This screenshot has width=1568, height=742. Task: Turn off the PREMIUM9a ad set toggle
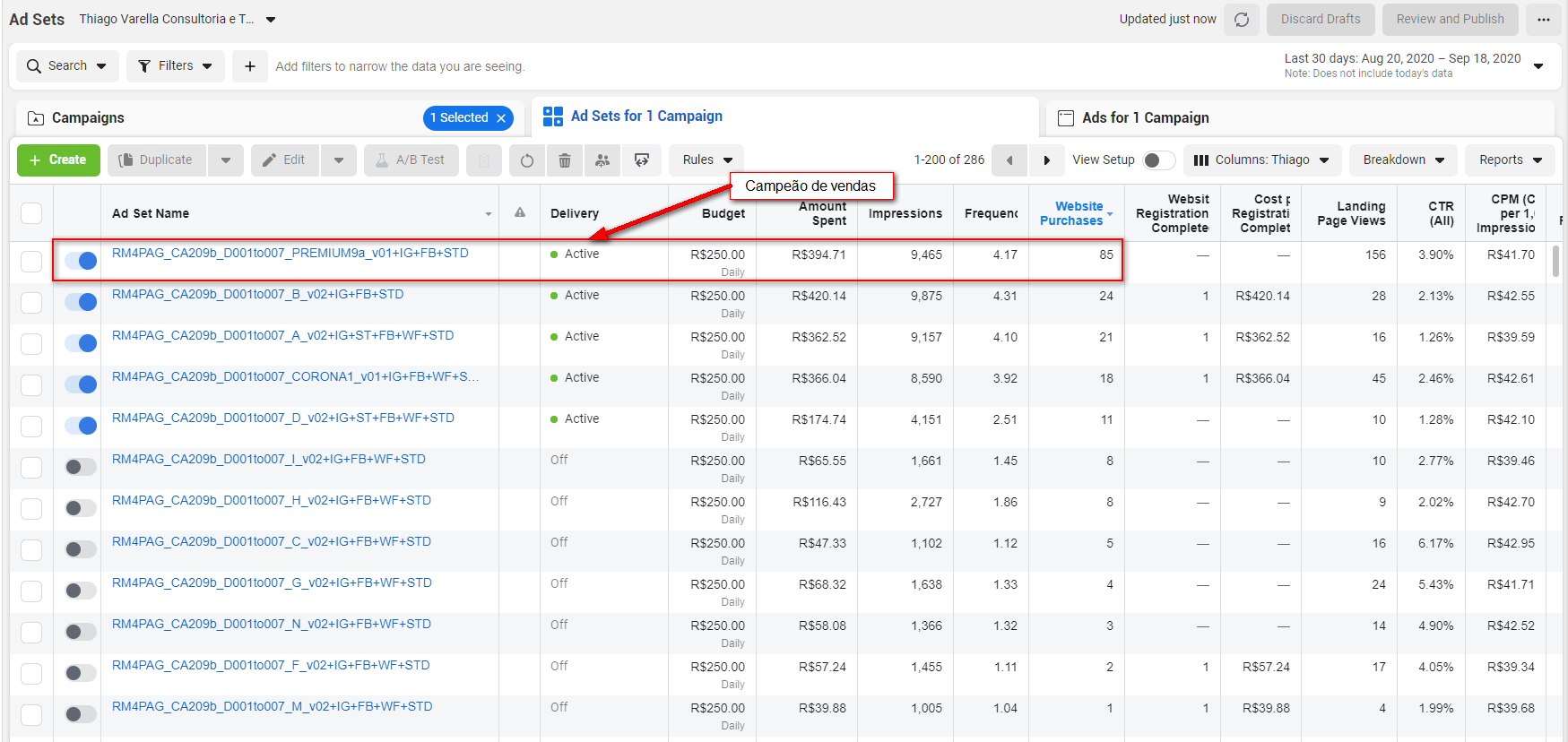tap(81, 261)
